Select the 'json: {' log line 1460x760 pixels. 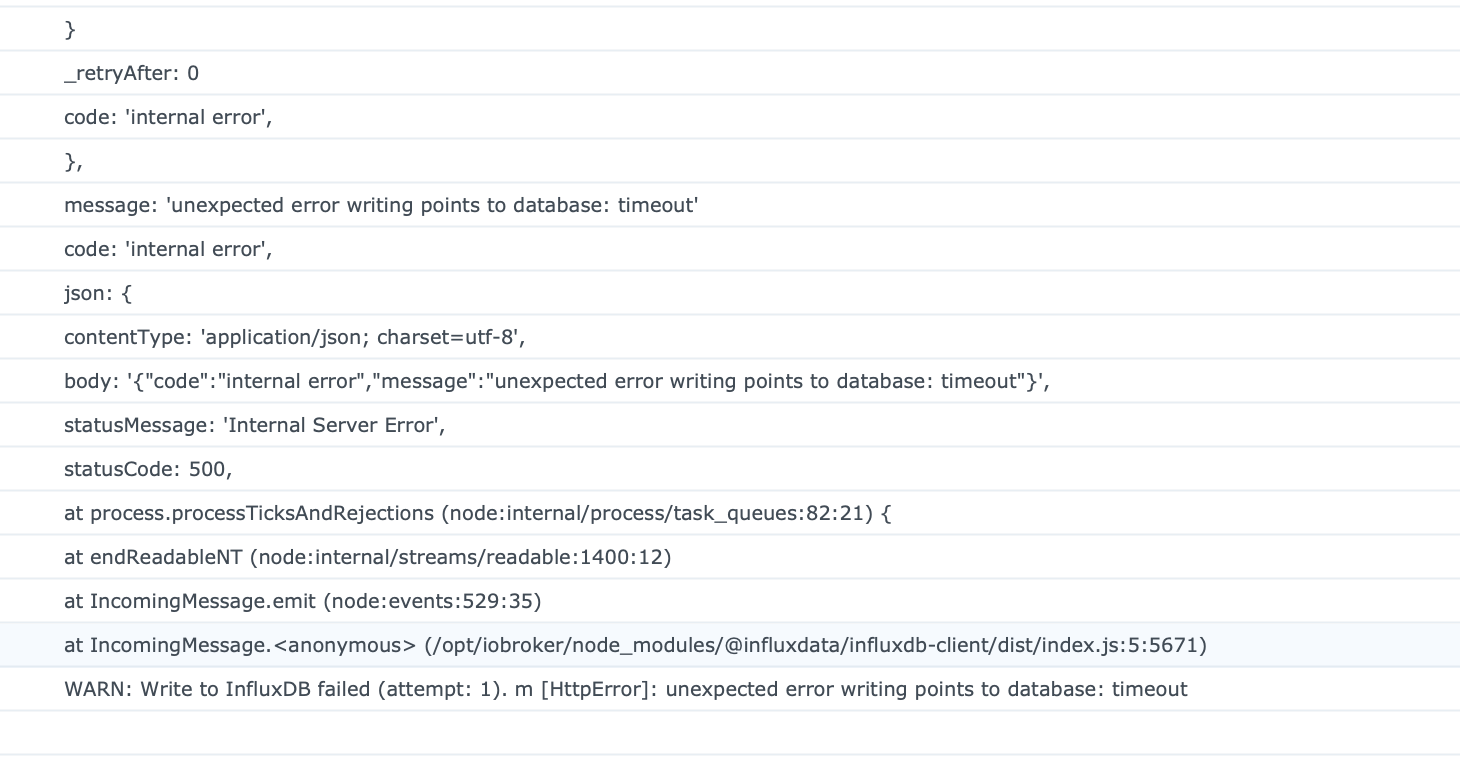pos(98,293)
